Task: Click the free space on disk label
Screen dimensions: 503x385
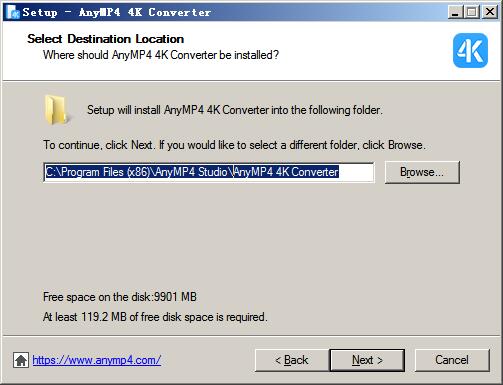Action: (120, 297)
